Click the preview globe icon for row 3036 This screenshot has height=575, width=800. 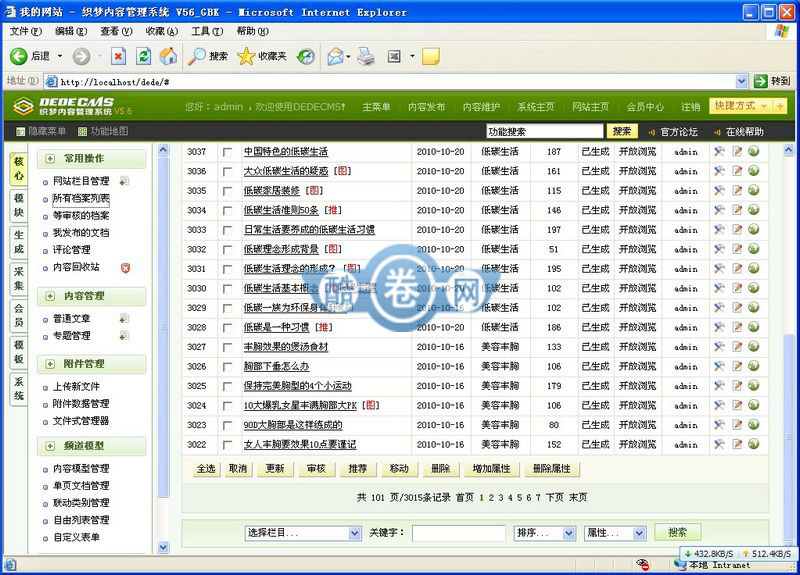(754, 170)
